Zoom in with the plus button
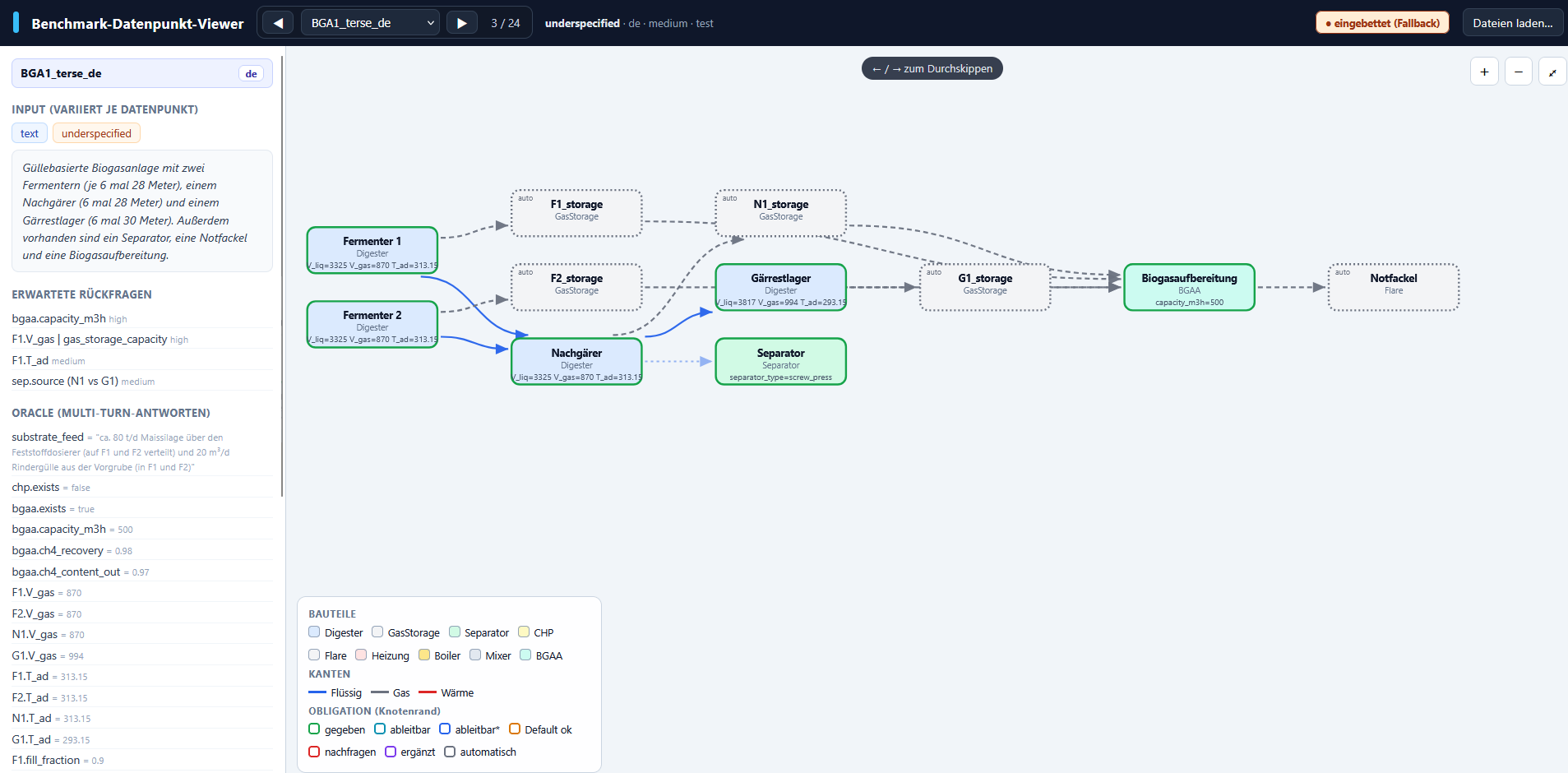Viewport: 1568px width, 773px height. pyautogui.click(x=1484, y=72)
